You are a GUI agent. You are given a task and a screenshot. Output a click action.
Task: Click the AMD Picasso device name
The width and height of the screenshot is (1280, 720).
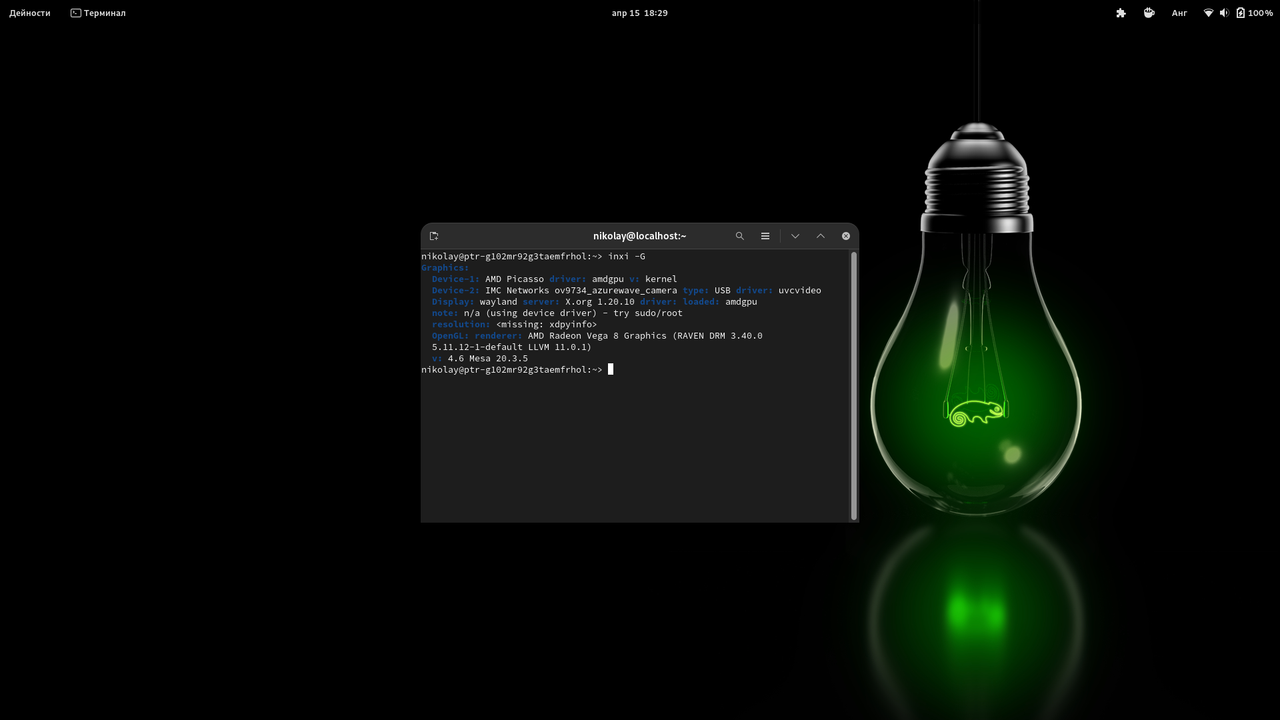pyautogui.click(x=515, y=279)
